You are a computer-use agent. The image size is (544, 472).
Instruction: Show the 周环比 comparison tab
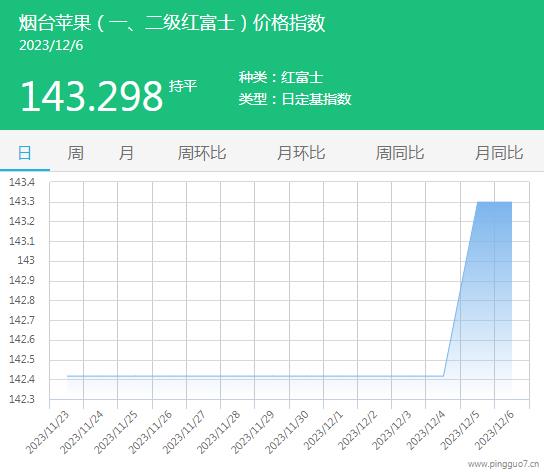coord(202,153)
